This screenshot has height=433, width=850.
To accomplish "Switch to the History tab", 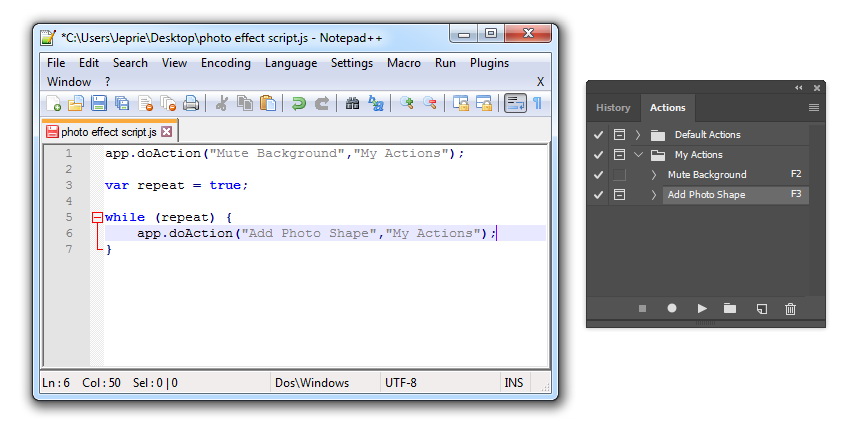I will (613, 107).
